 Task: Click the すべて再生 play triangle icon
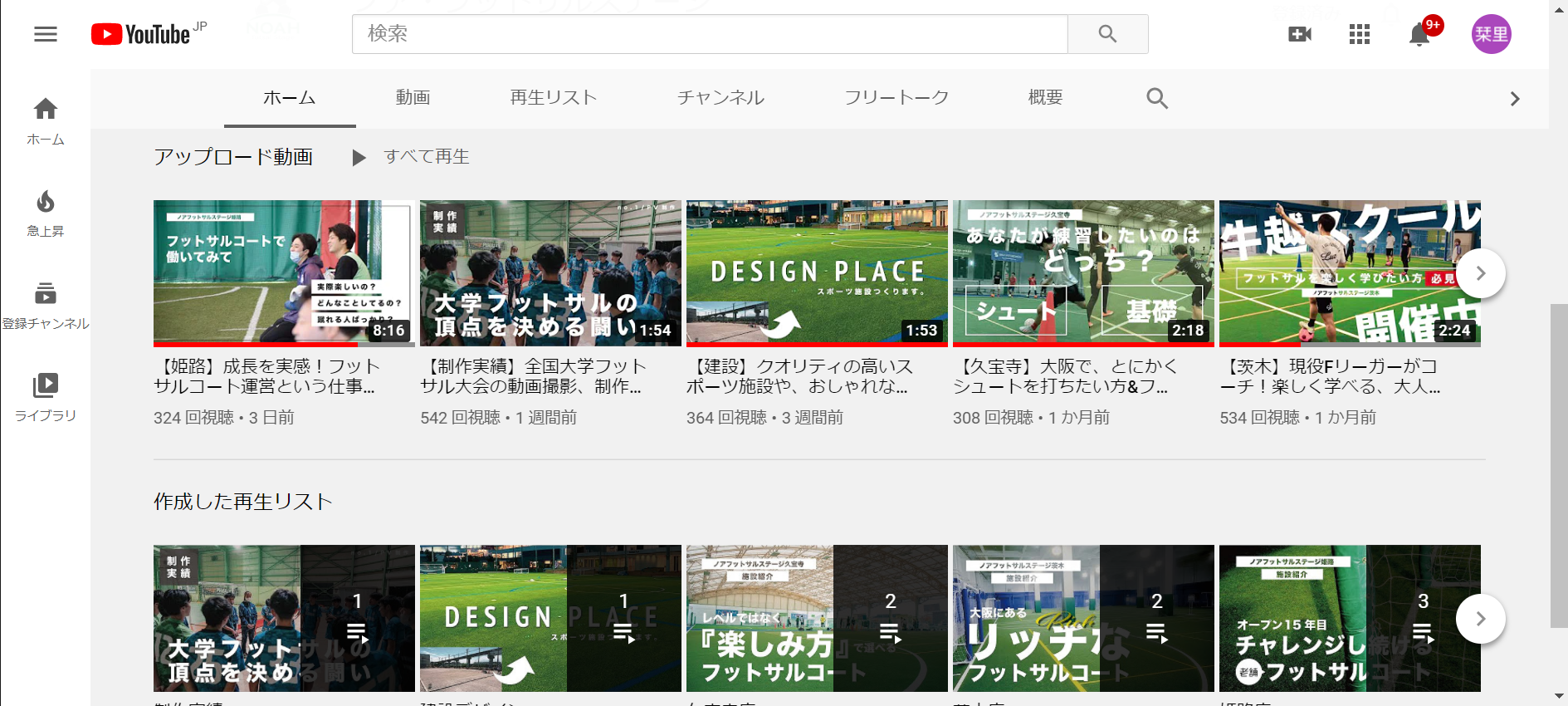[359, 158]
